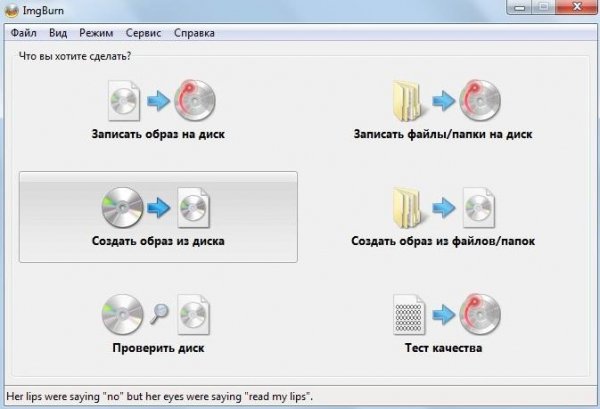Click the 'Записать образ на диск' icon
600x409 pixels.
161,100
